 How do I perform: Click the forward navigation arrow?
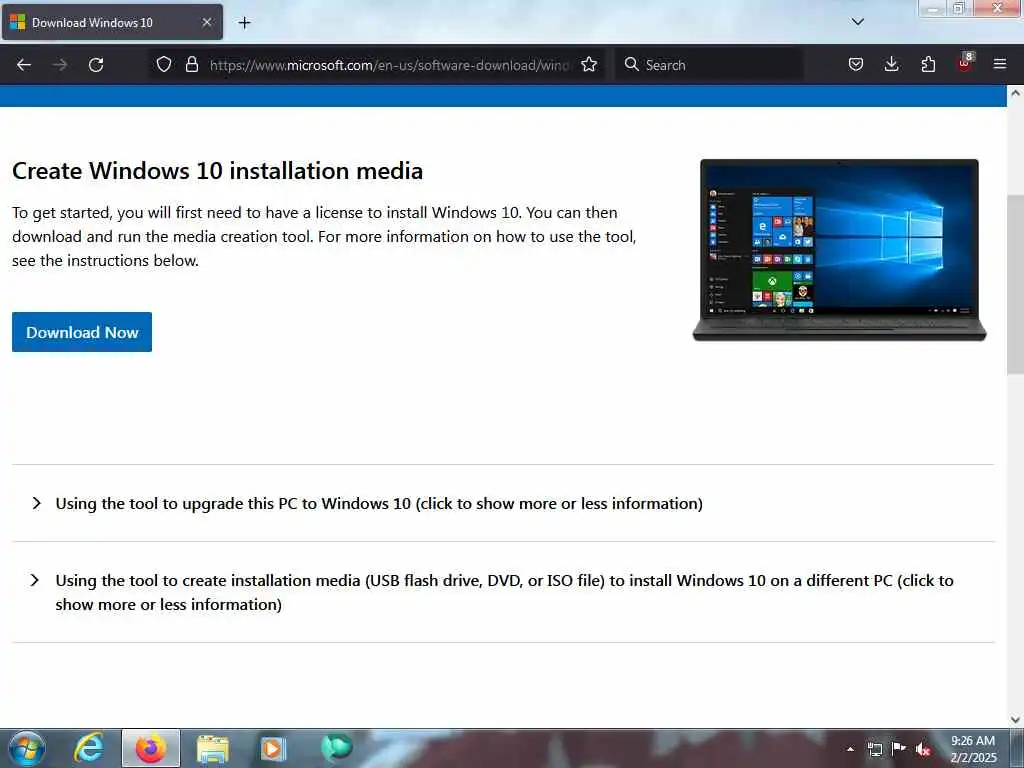click(60, 65)
